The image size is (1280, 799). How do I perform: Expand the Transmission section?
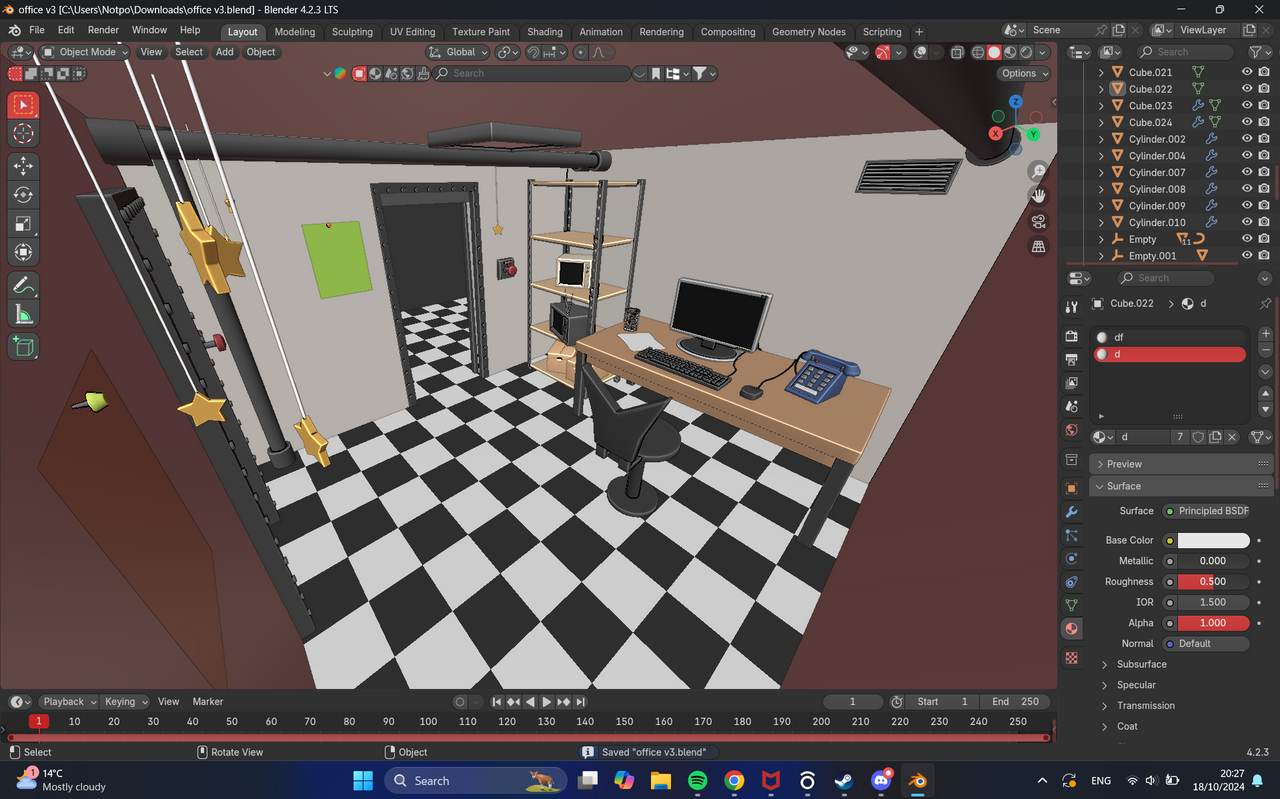pyautogui.click(x=1145, y=705)
